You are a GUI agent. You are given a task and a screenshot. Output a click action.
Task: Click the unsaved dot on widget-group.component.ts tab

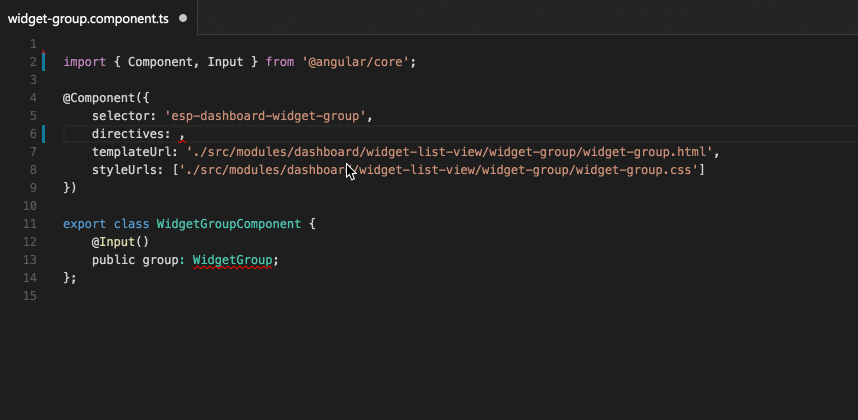pyautogui.click(x=183, y=18)
